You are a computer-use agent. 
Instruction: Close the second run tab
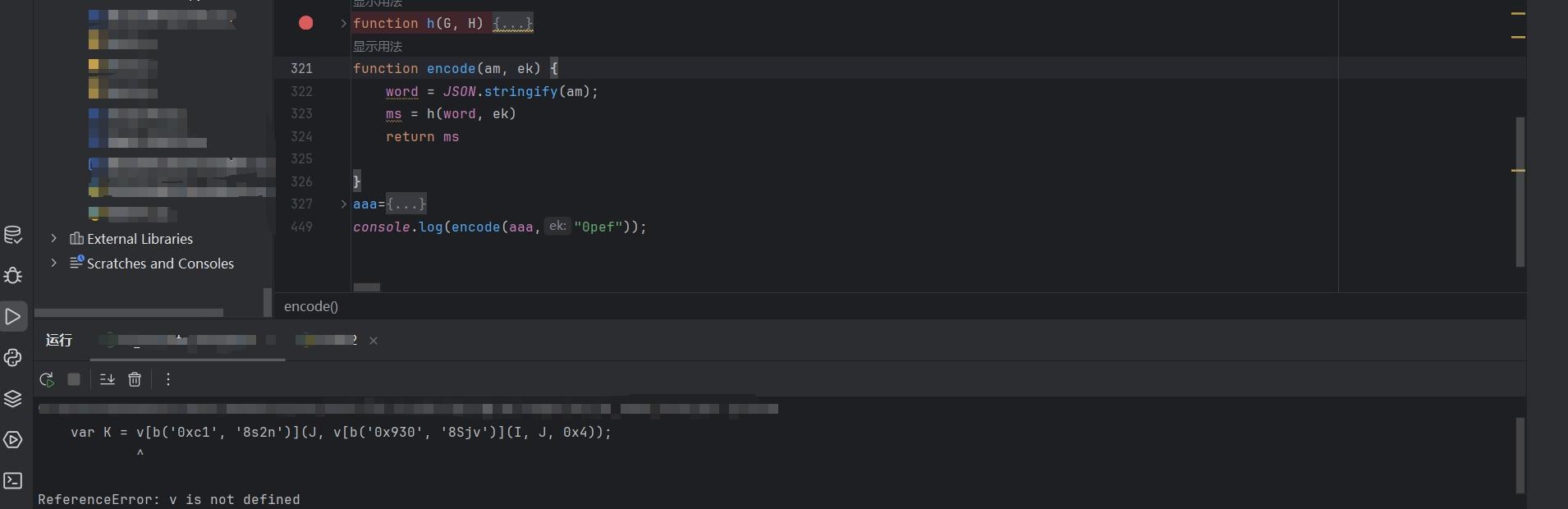[374, 341]
